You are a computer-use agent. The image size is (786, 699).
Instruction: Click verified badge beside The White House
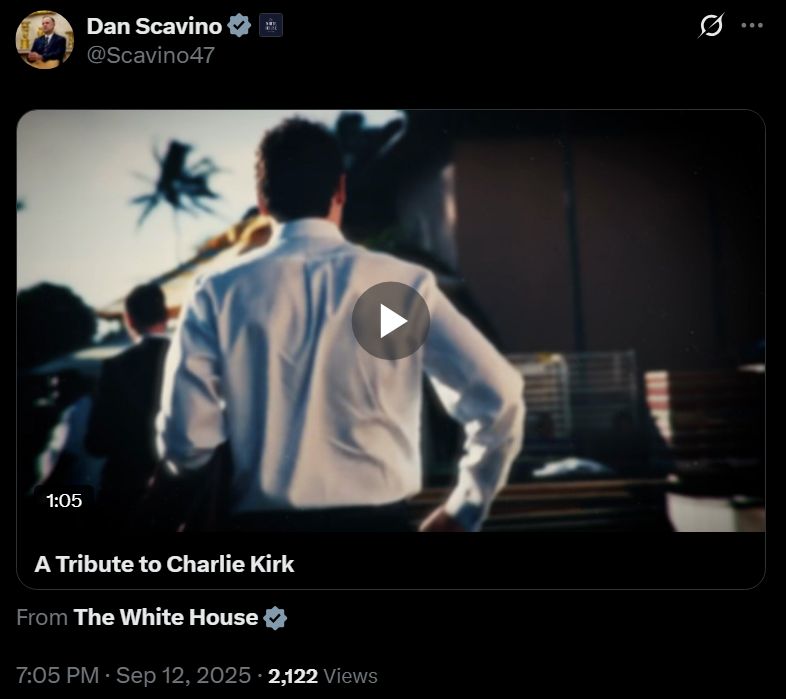coord(275,618)
